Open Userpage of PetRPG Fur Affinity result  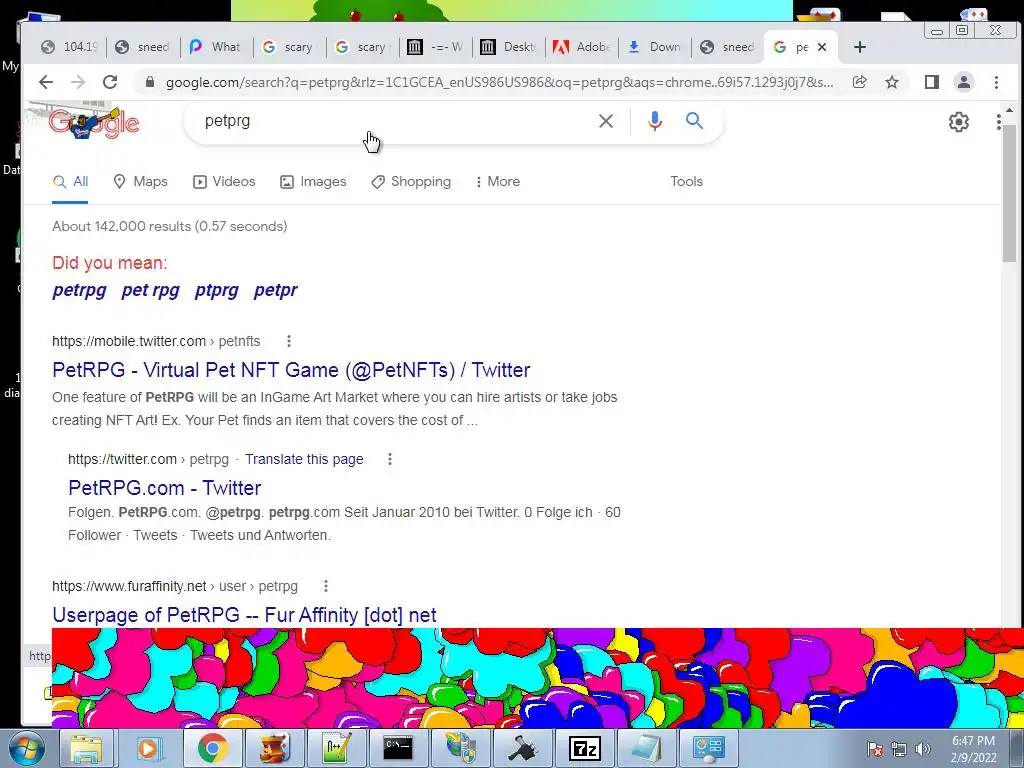tap(244, 615)
